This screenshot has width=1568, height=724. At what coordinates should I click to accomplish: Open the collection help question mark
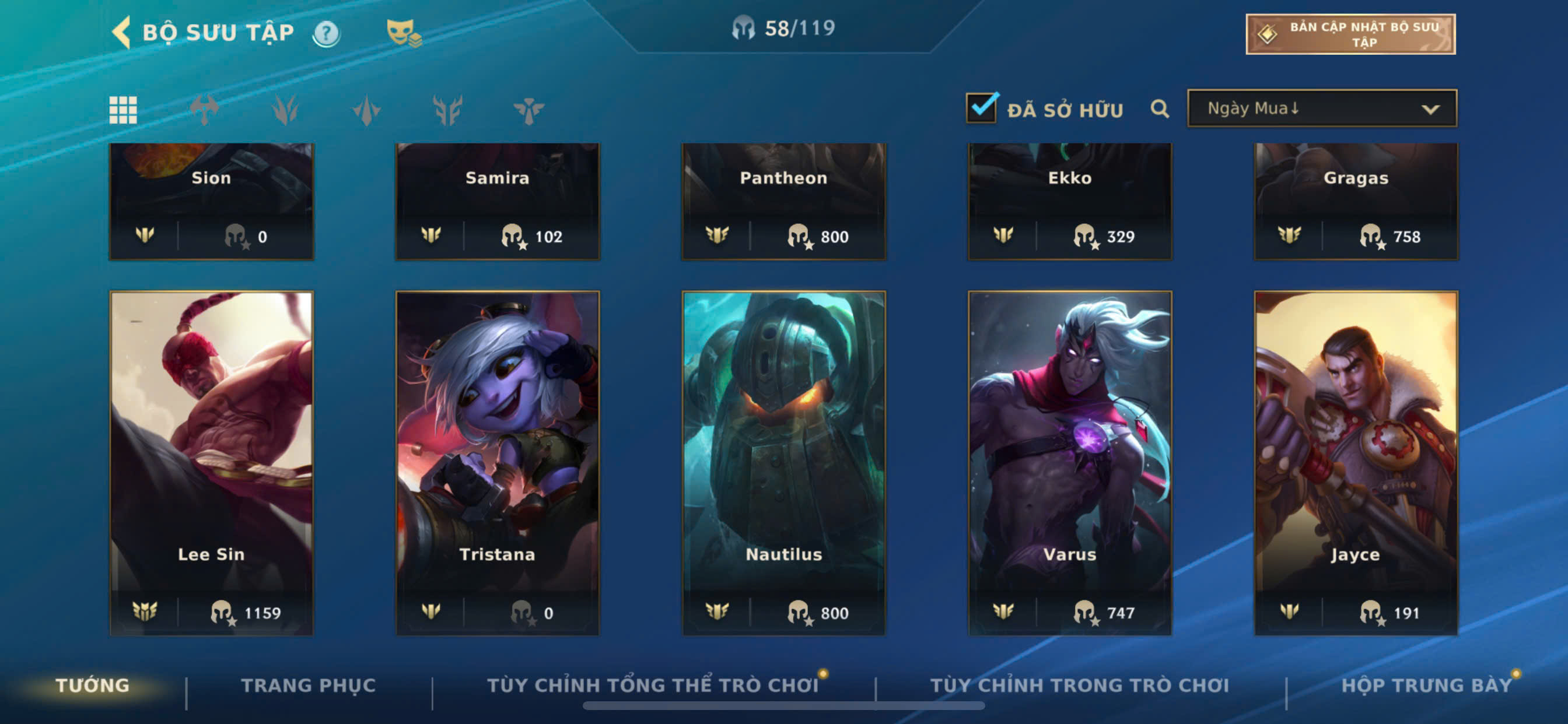(326, 33)
